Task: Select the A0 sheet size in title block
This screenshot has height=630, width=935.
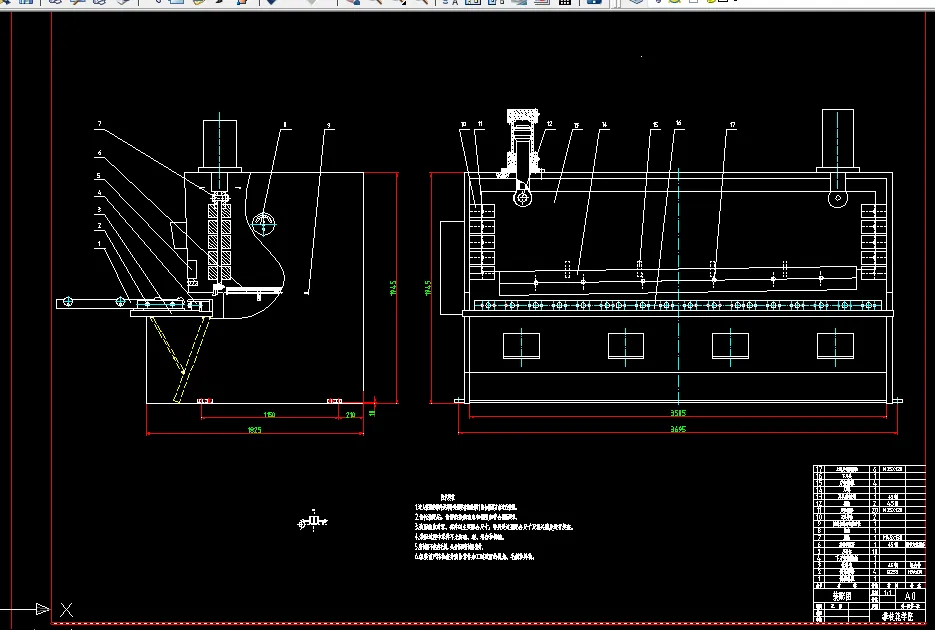Action: click(910, 596)
